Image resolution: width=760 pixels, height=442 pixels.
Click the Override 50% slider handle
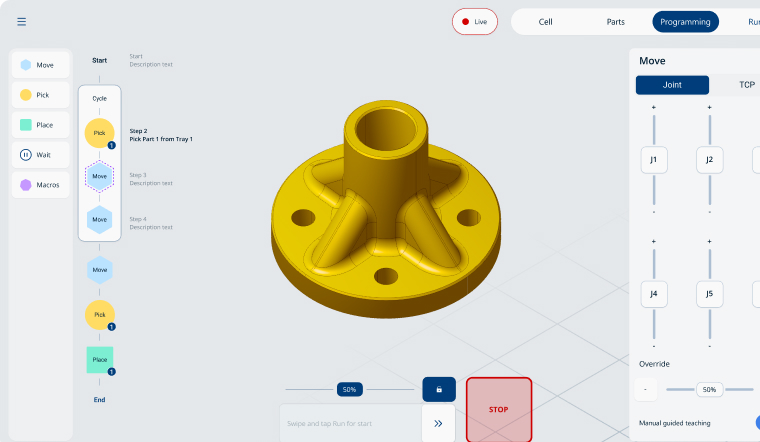[x=708, y=389]
